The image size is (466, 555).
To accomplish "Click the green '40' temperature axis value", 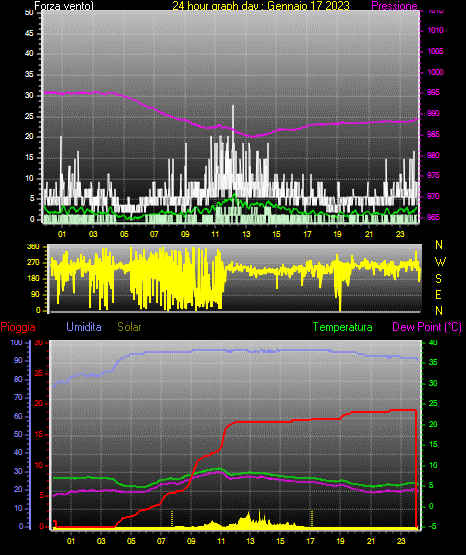I will 433,342.
